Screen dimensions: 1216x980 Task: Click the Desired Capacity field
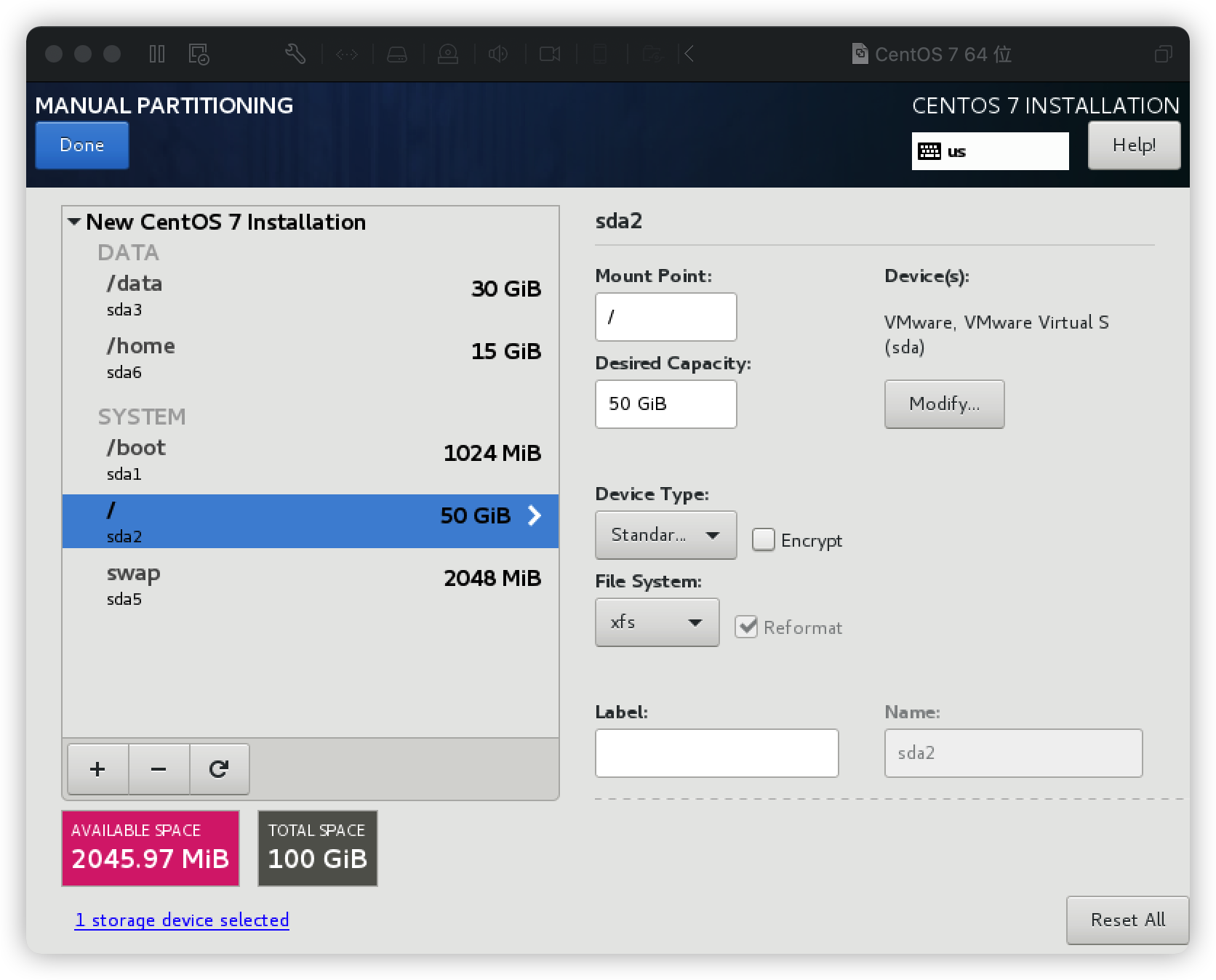coord(665,404)
